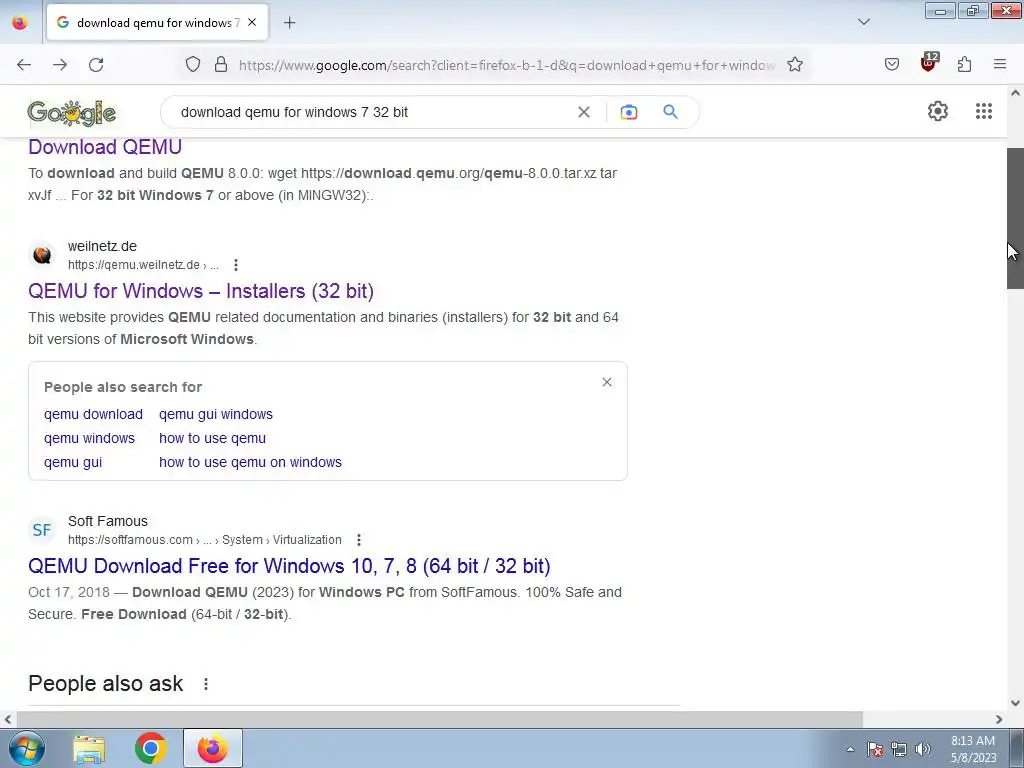Screen dimensions: 1024x768
Task: Click the Firefox view icon
Action: [20, 23]
